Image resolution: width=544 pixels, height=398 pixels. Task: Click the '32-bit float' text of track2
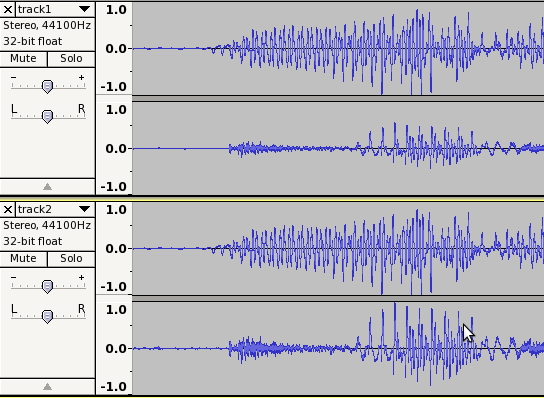pyautogui.click(x=33, y=241)
